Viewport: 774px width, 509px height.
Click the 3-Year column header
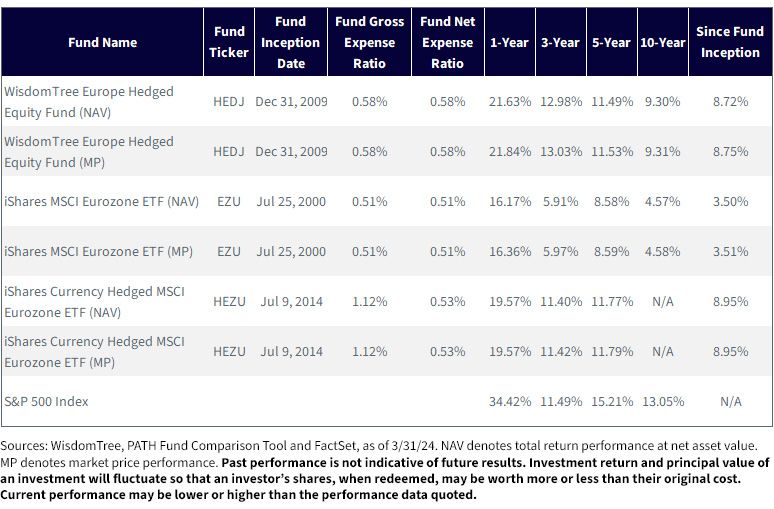(560, 42)
